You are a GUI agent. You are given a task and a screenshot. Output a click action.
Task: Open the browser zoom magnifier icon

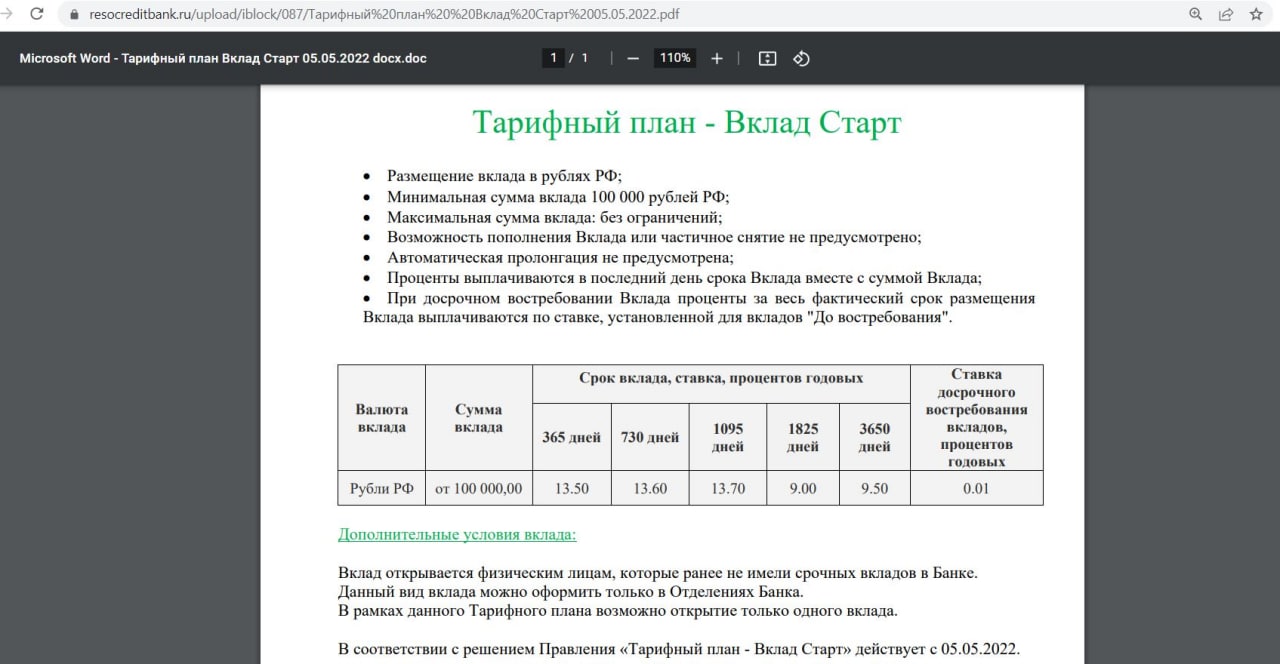(1196, 15)
